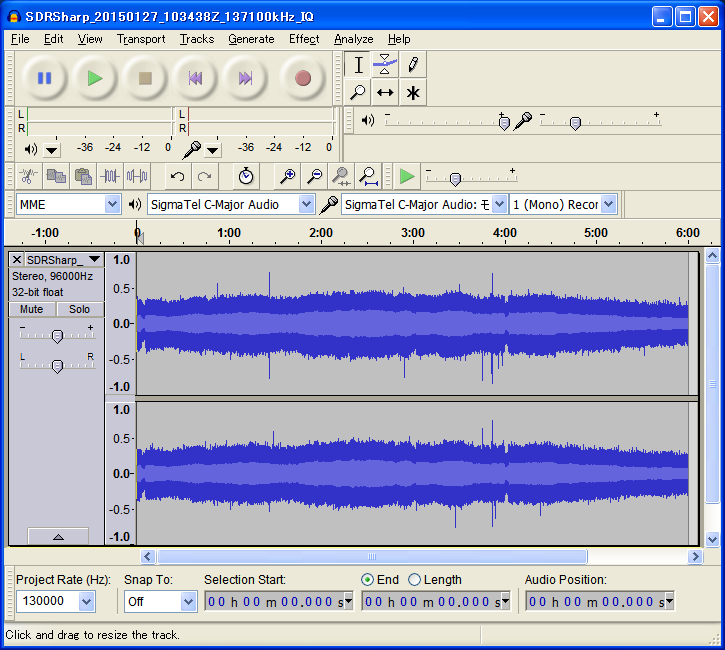Viewport: 725px width, 650px height.
Task: Open the MME audio host dropdown
Action: 112,204
